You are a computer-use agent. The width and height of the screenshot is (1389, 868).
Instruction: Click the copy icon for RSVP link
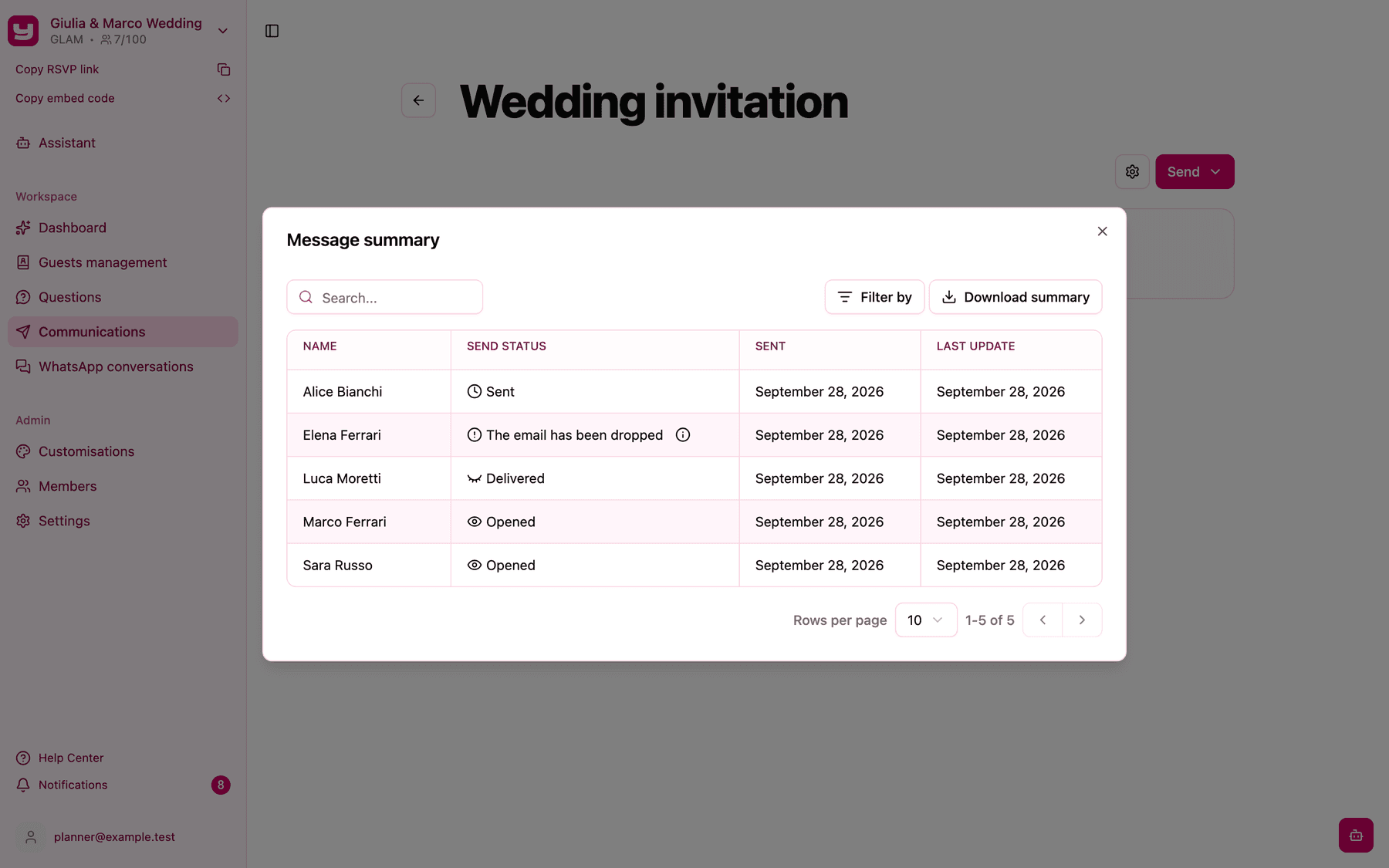tap(224, 69)
